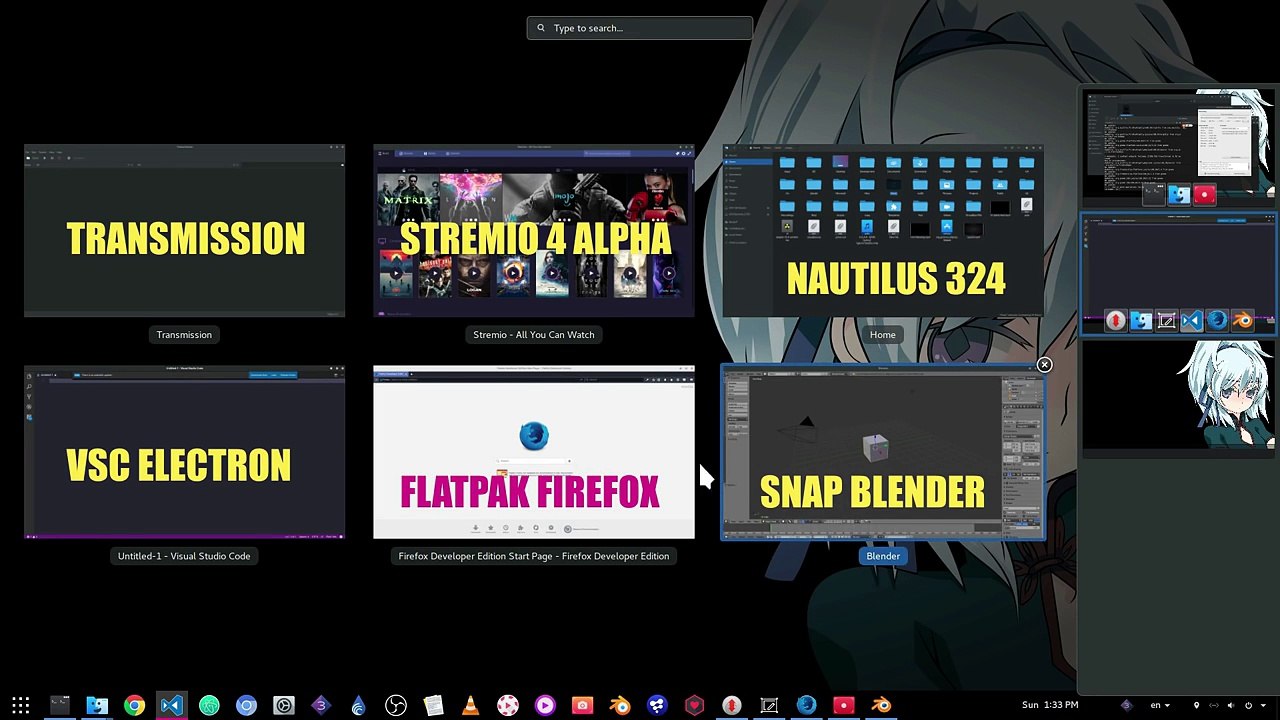1280x720 pixels.
Task: Click the power tray icon
Action: pyautogui.click(x=1248, y=705)
